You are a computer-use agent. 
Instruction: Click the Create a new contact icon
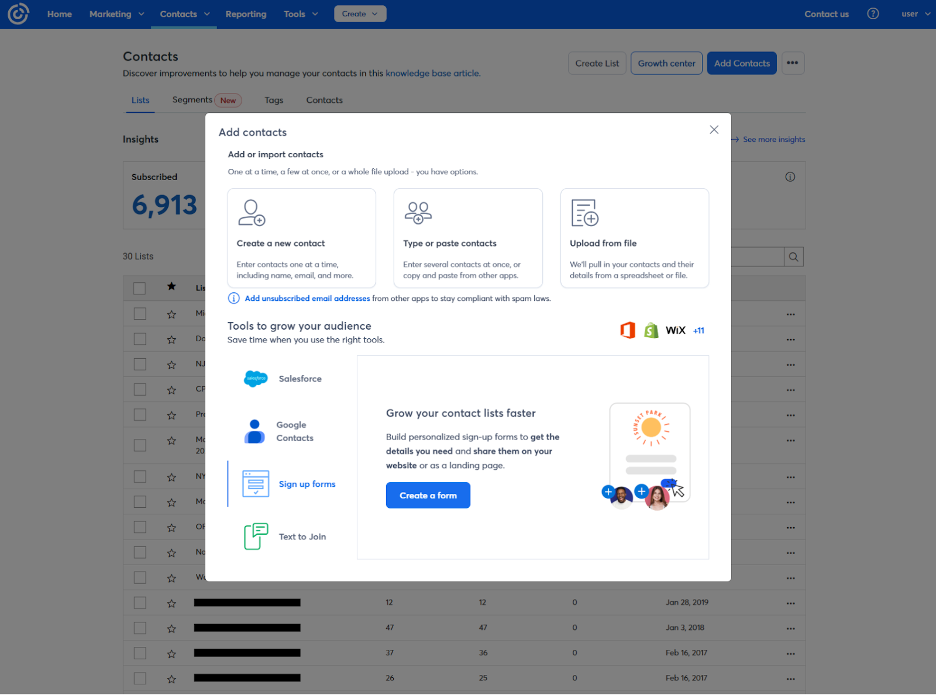click(252, 213)
